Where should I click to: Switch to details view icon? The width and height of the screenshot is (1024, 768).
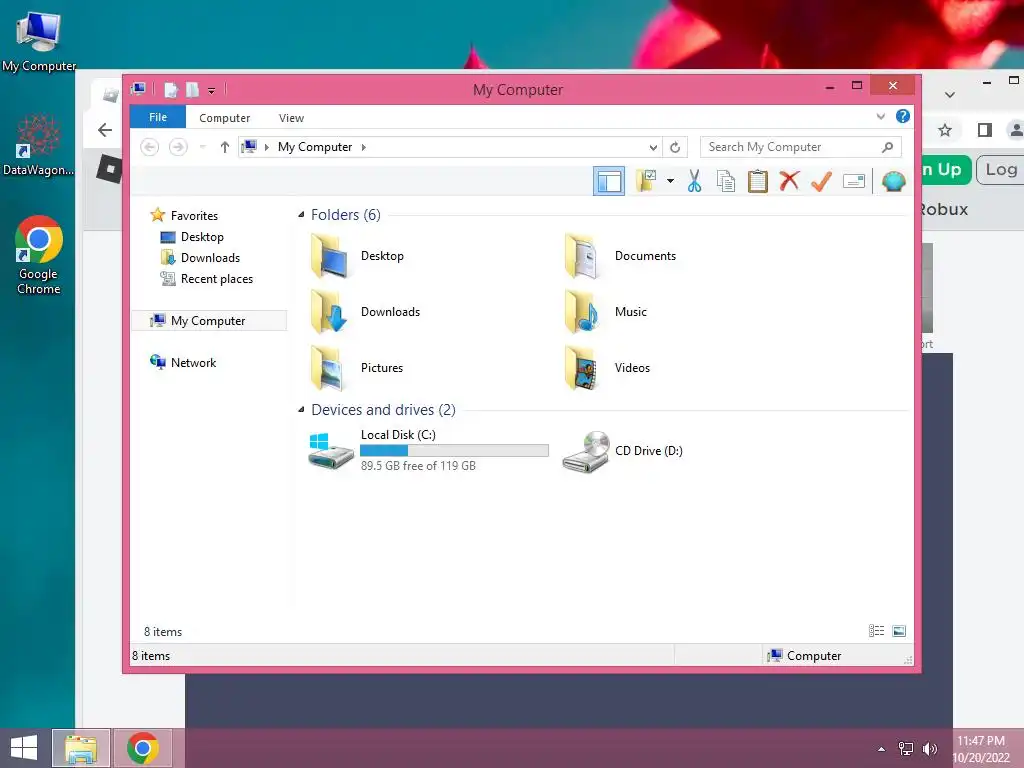(x=876, y=631)
